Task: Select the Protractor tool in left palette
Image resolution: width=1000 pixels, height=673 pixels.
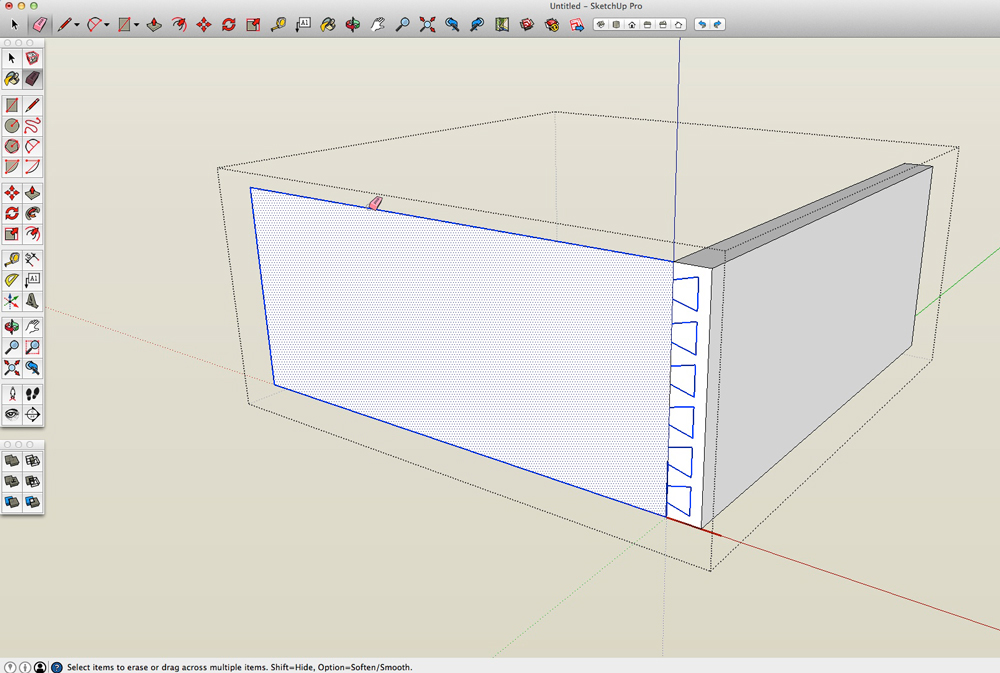Action: [12, 280]
